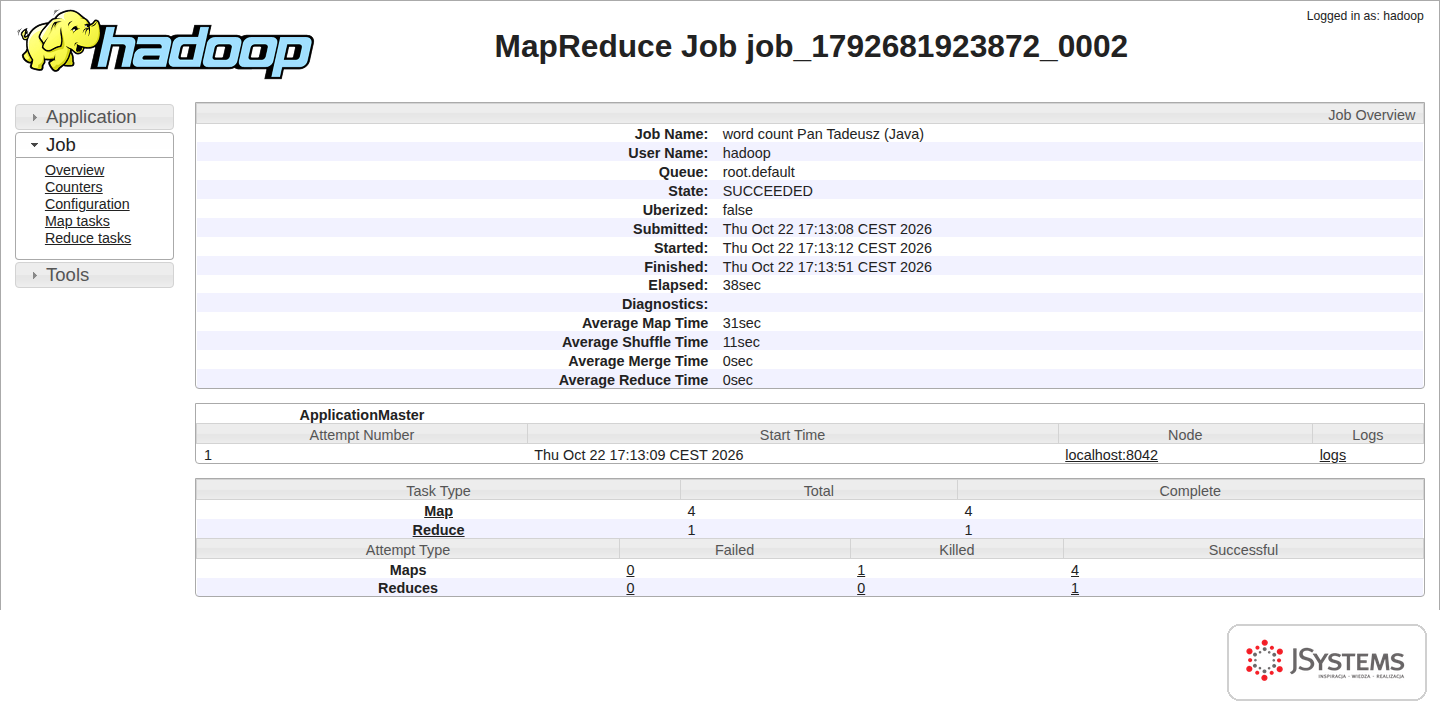The height and width of the screenshot is (714, 1440).
Task: Click the Job Overview panel header
Action: pos(810,114)
